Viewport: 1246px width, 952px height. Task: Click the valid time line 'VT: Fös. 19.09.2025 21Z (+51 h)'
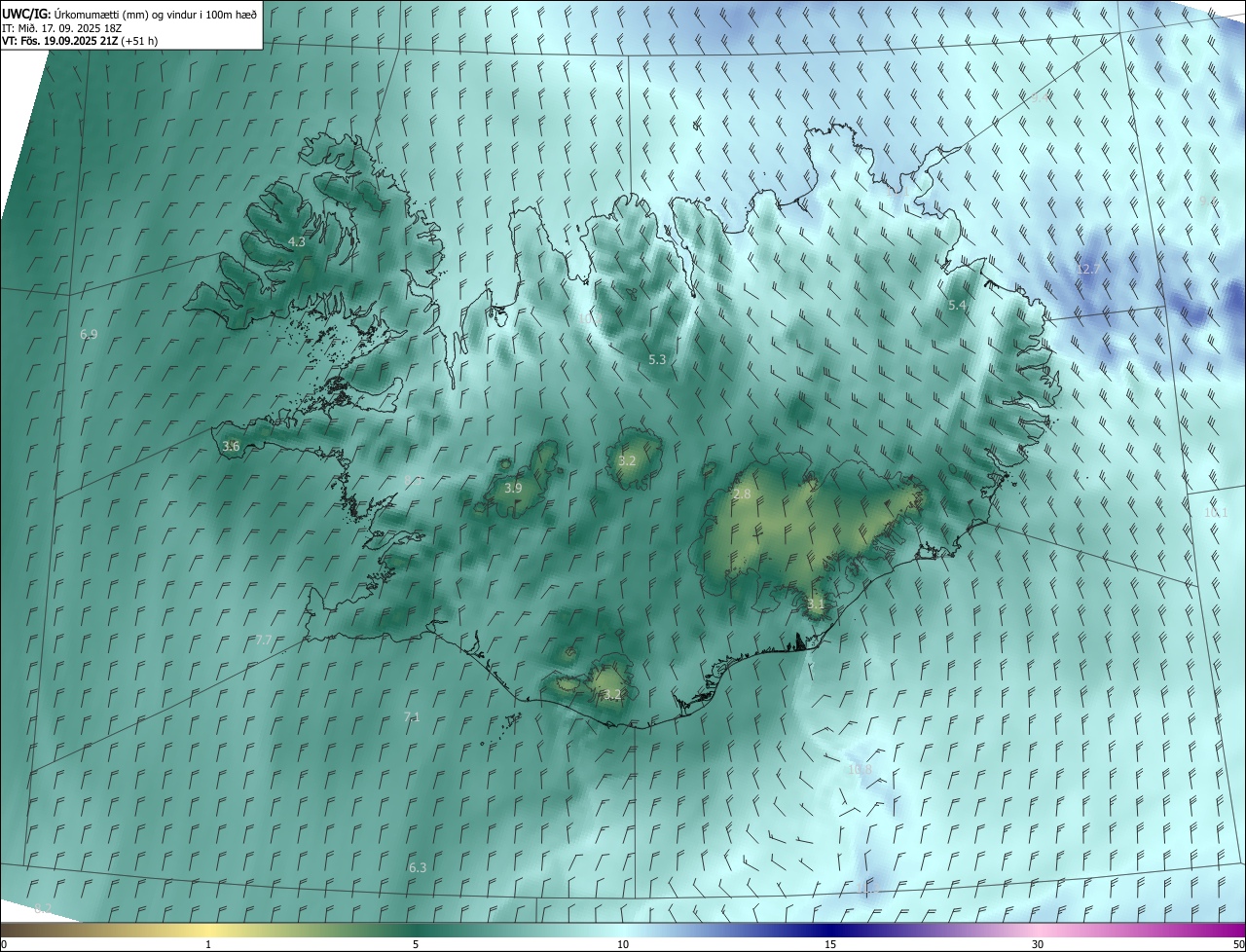[x=80, y=41]
